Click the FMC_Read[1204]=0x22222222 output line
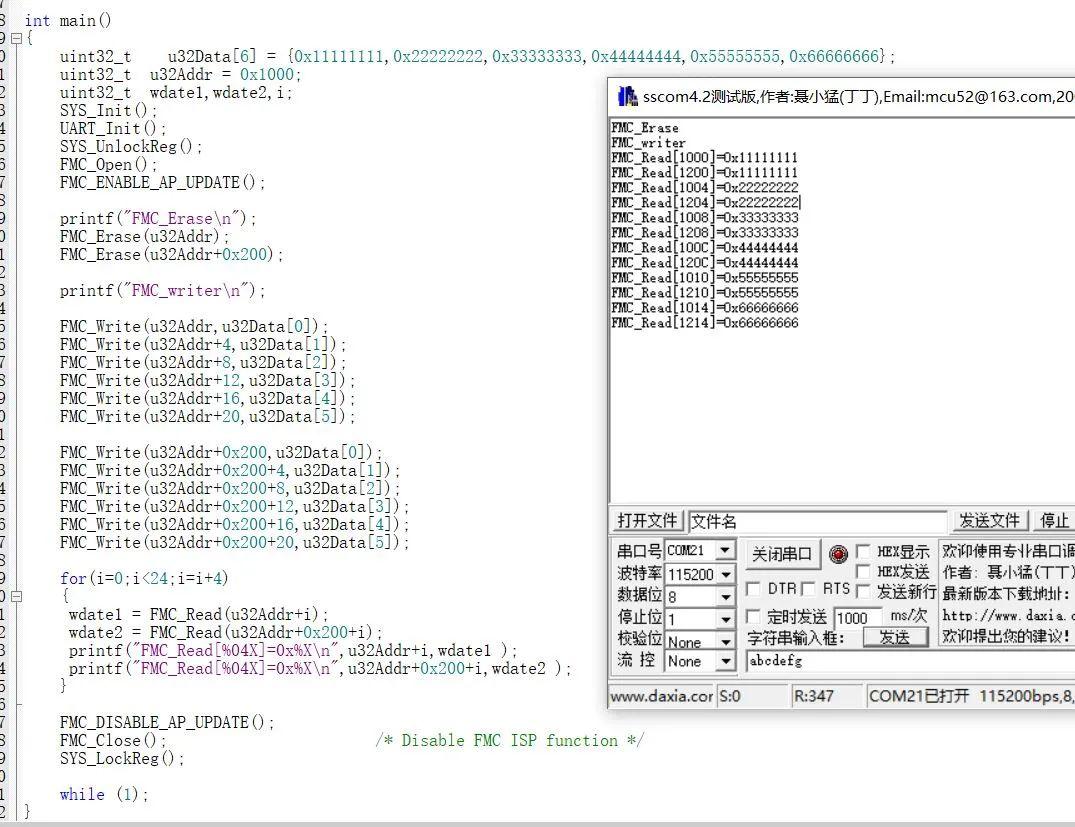This screenshot has width=1075, height=827. [x=705, y=202]
